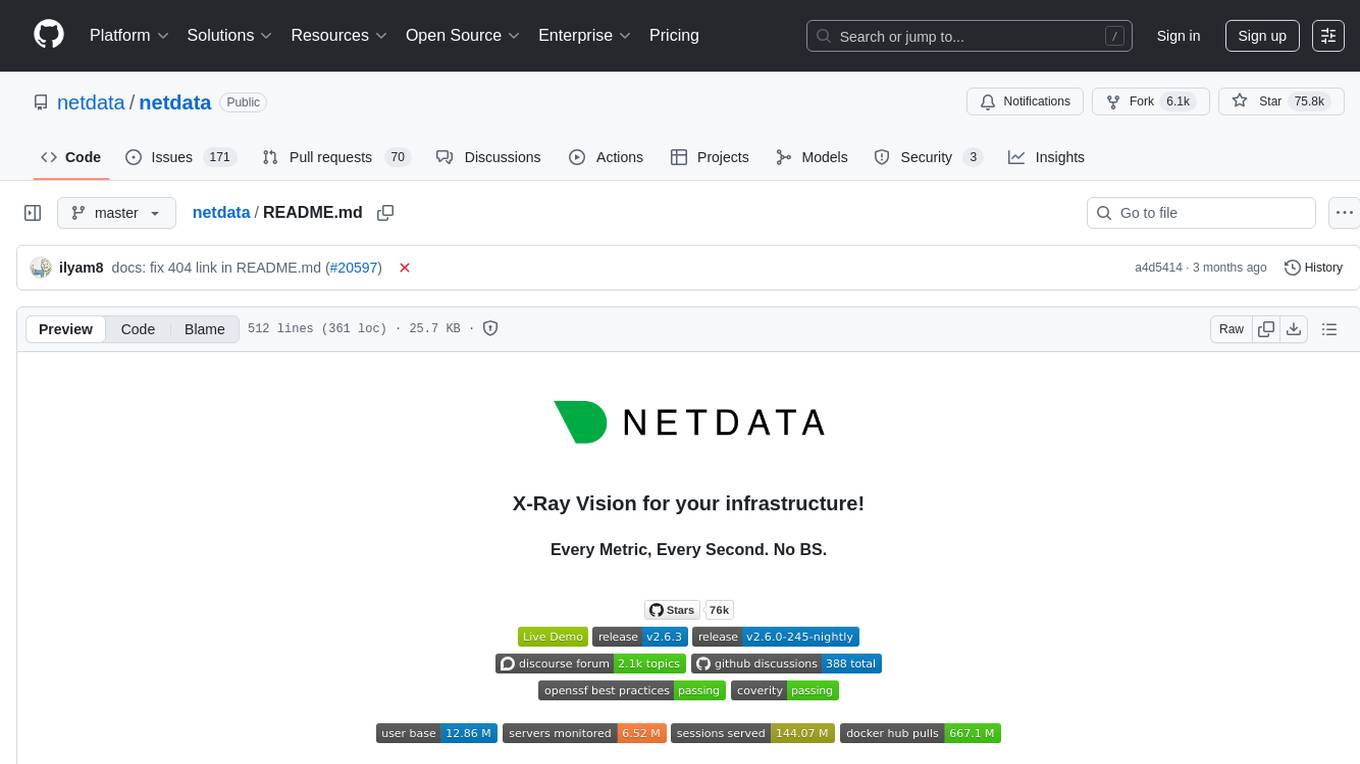The height and width of the screenshot is (764, 1360).
Task: Open the discourse forum badge
Action: pos(591,664)
